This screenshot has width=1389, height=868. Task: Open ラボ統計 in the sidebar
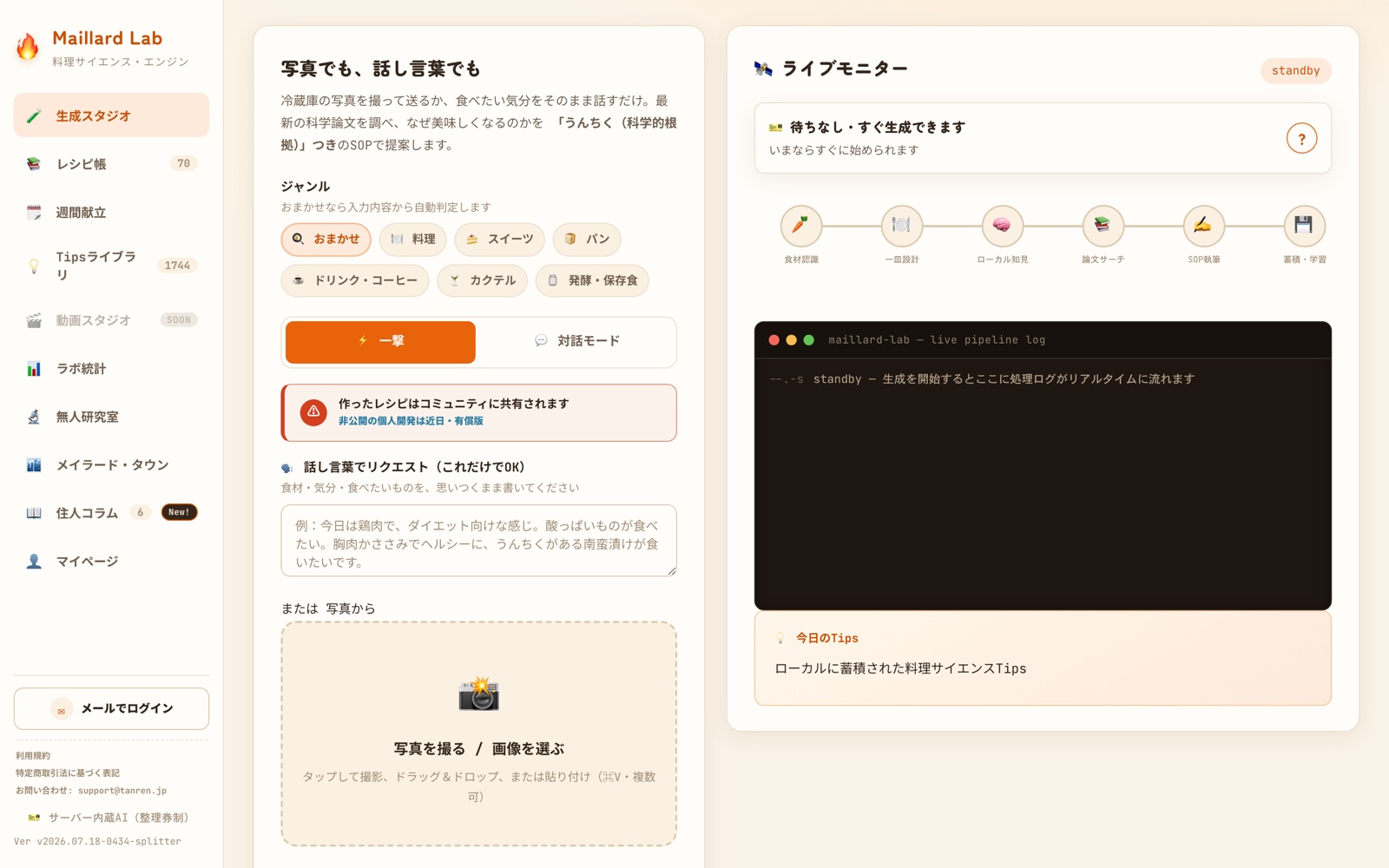[x=111, y=369]
